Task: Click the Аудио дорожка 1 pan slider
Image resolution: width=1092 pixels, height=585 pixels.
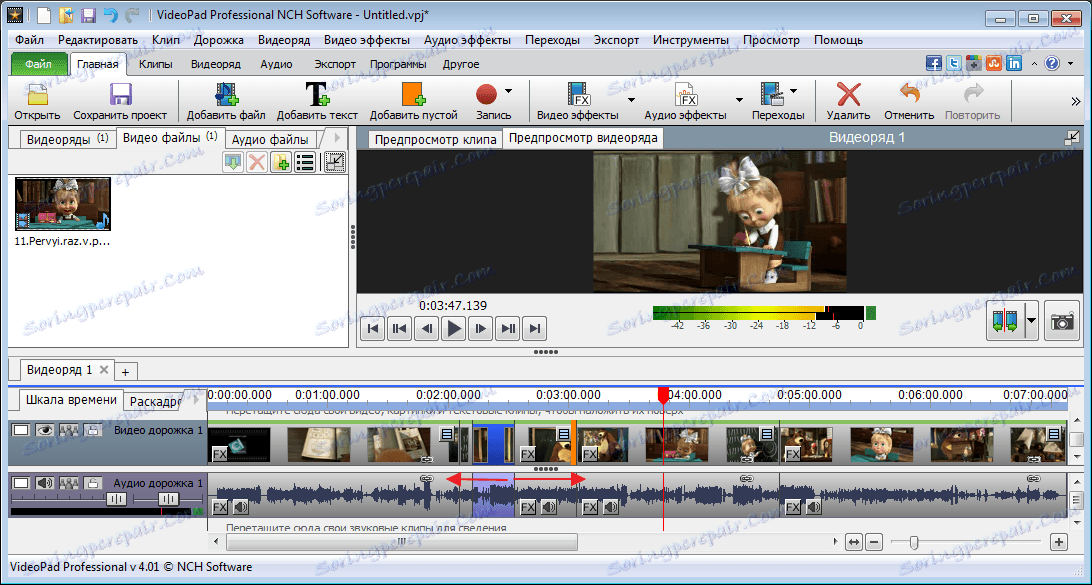Action: [x=167, y=499]
